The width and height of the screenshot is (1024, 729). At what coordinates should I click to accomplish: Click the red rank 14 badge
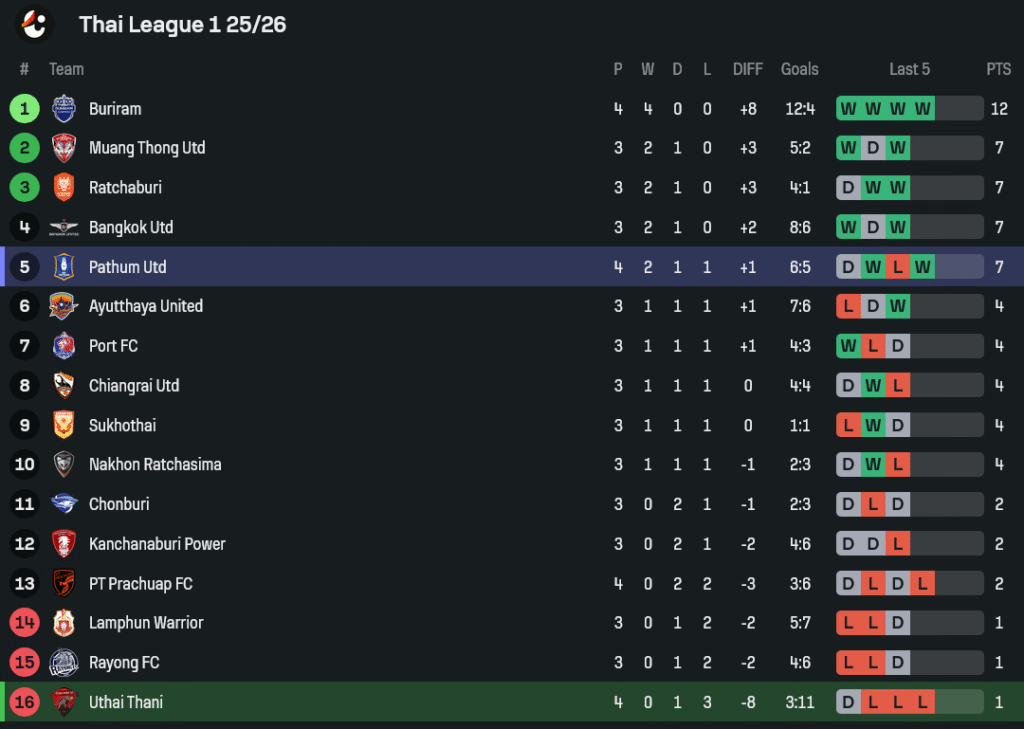[x=24, y=623]
